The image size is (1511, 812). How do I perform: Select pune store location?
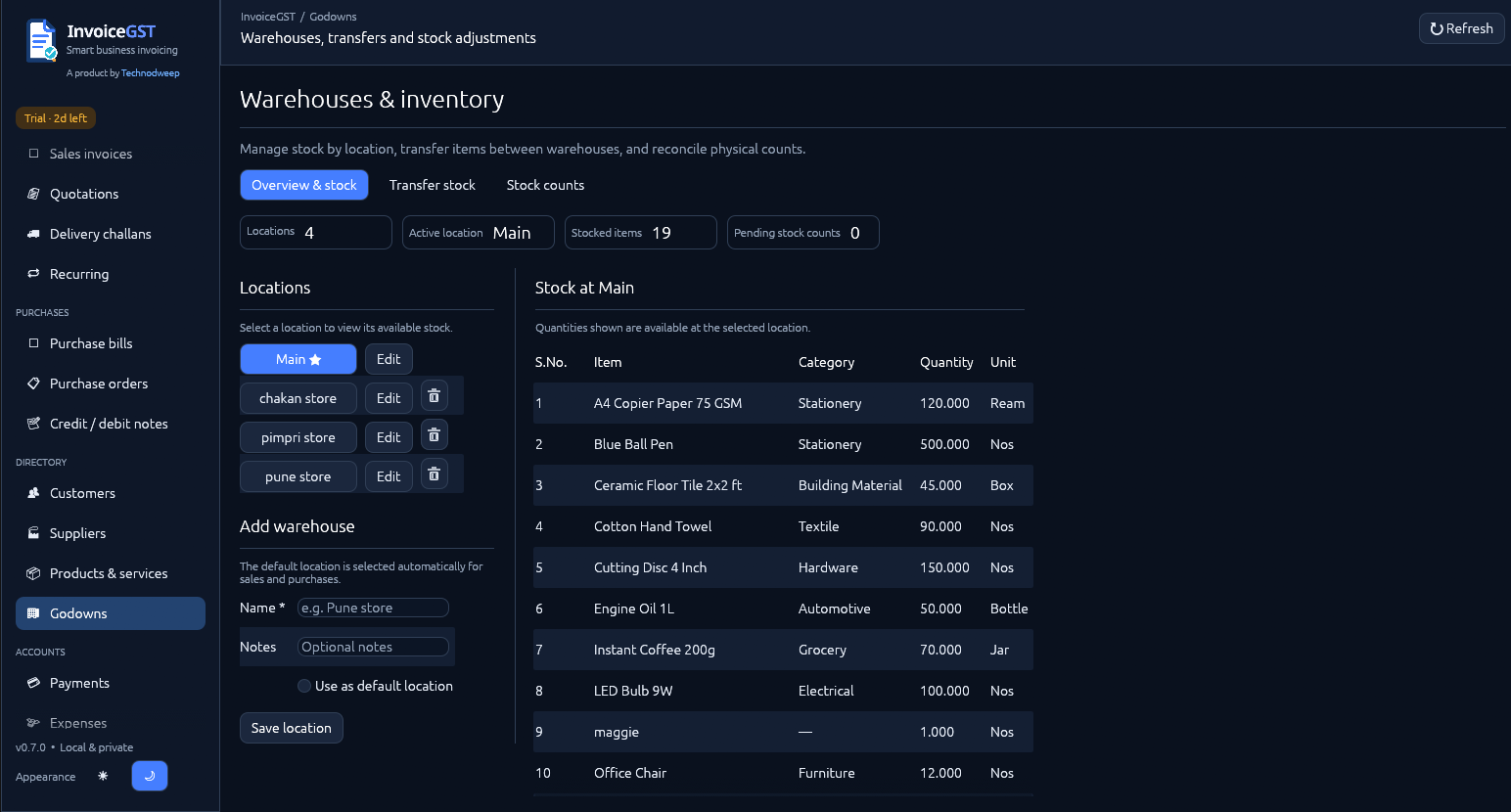coord(298,476)
